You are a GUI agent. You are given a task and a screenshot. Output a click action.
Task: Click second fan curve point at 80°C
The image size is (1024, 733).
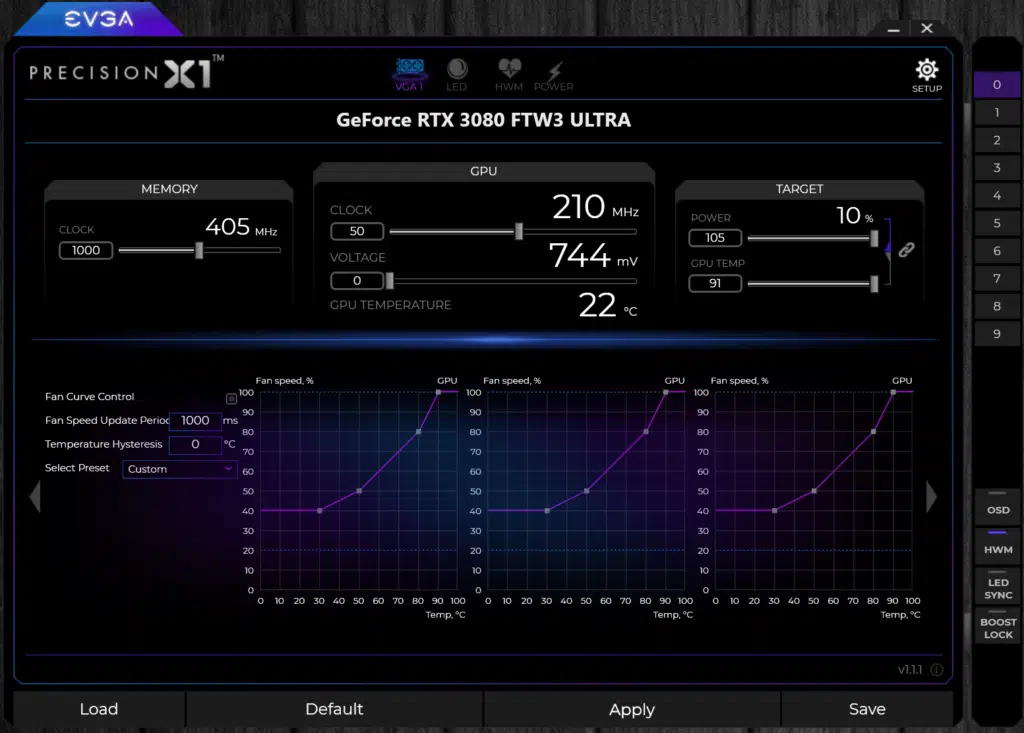coord(646,431)
